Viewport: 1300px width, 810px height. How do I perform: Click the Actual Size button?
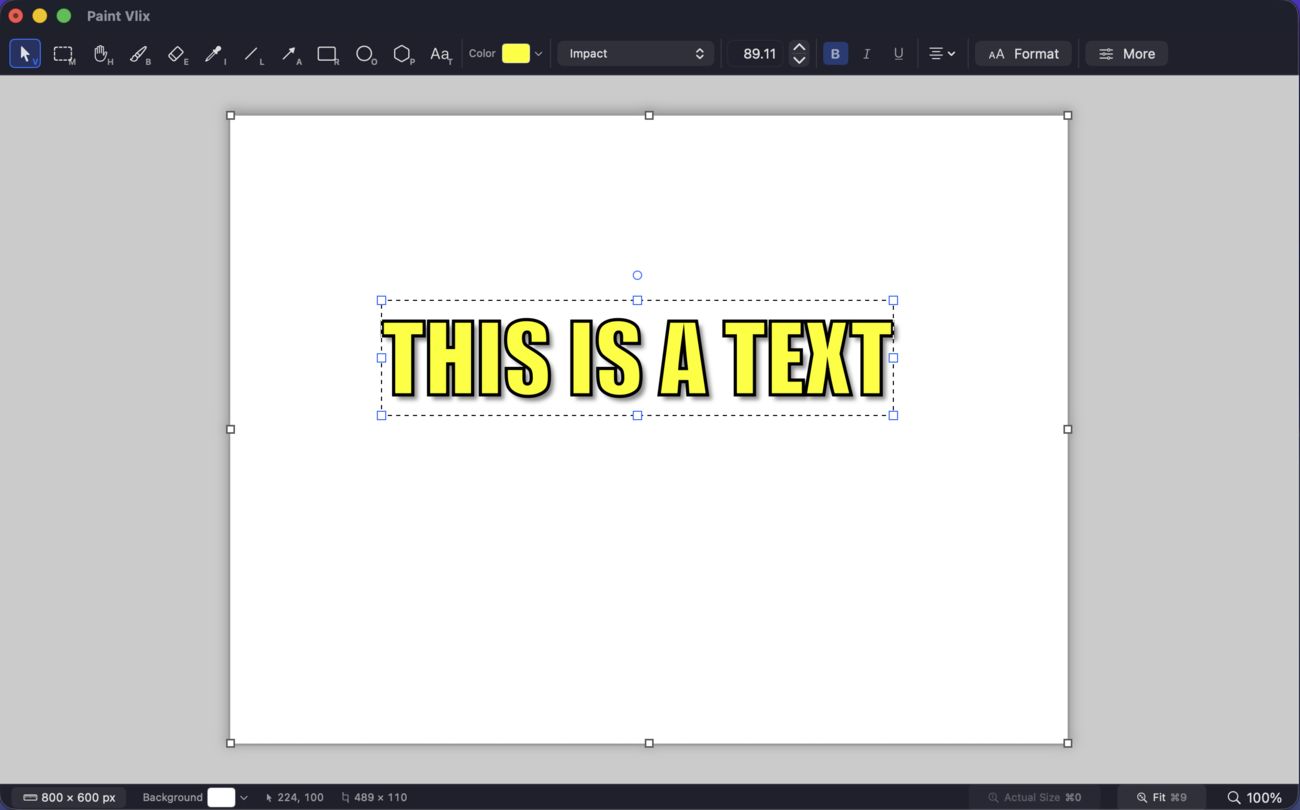coord(1034,797)
